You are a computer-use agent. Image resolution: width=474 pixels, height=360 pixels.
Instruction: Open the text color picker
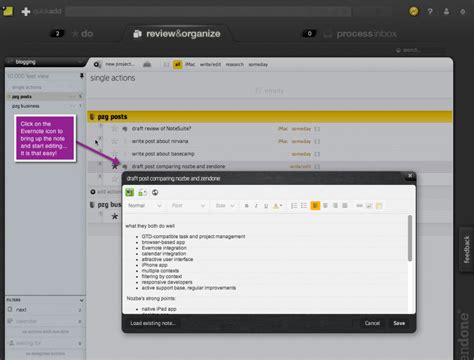coord(277,206)
